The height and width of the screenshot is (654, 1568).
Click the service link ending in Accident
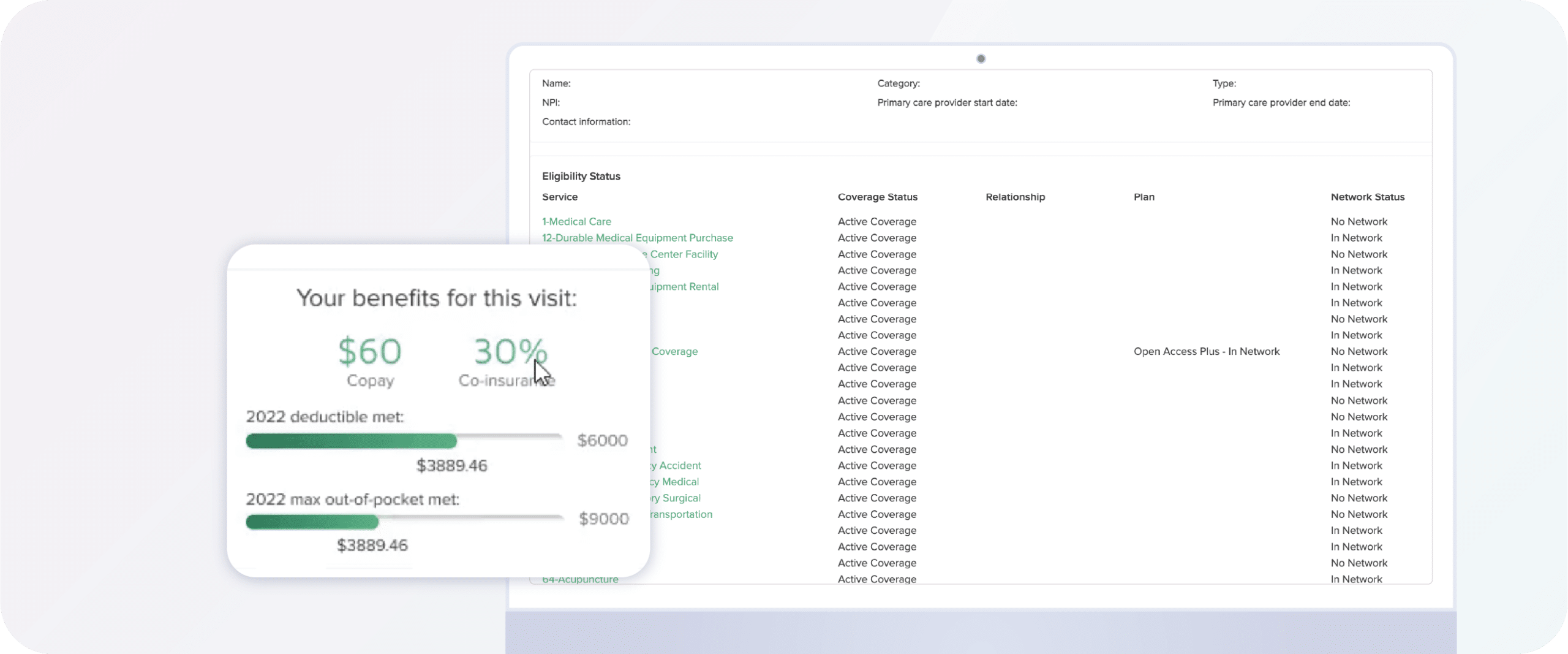click(x=677, y=466)
